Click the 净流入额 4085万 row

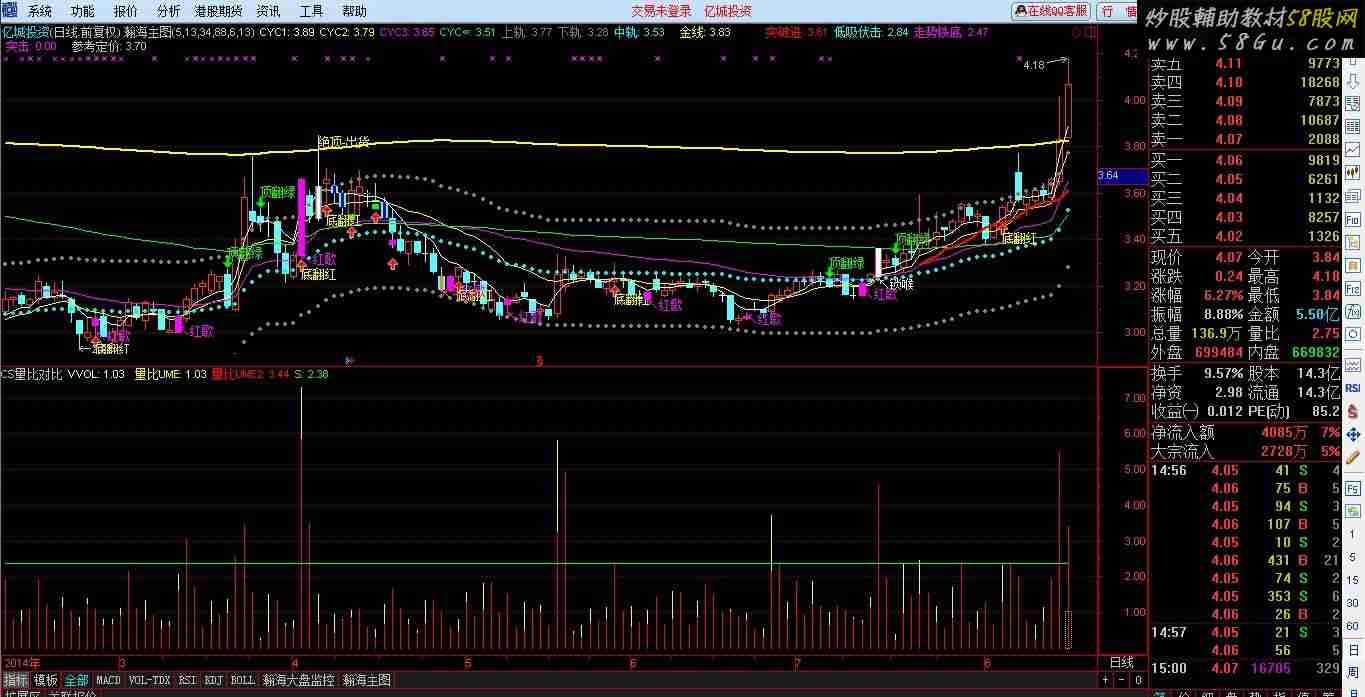click(1245, 433)
